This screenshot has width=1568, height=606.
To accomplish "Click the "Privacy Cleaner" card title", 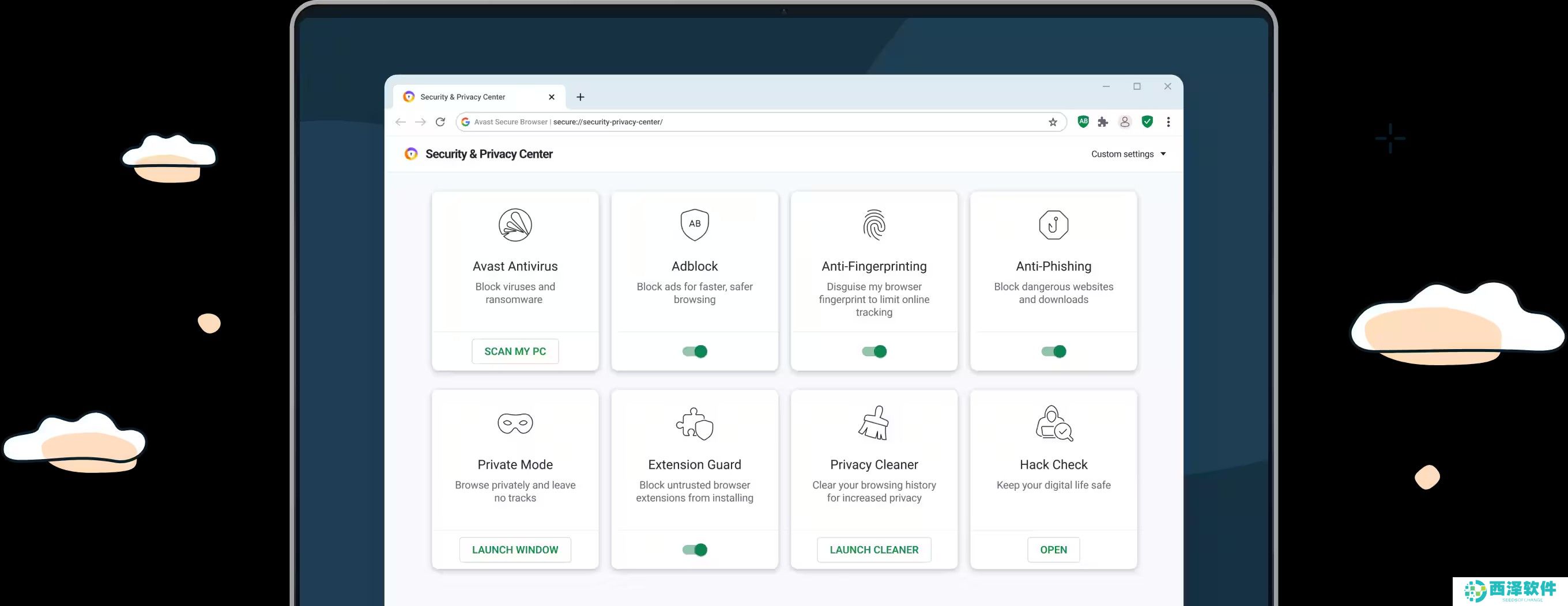I will coord(874,465).
